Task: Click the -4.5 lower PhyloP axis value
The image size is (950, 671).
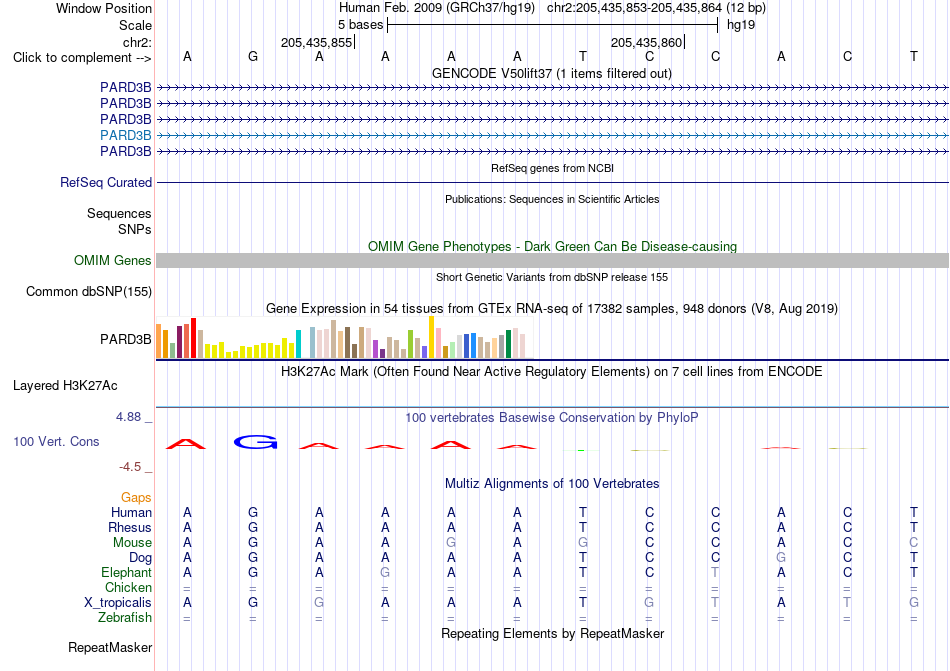Action: 130,466
